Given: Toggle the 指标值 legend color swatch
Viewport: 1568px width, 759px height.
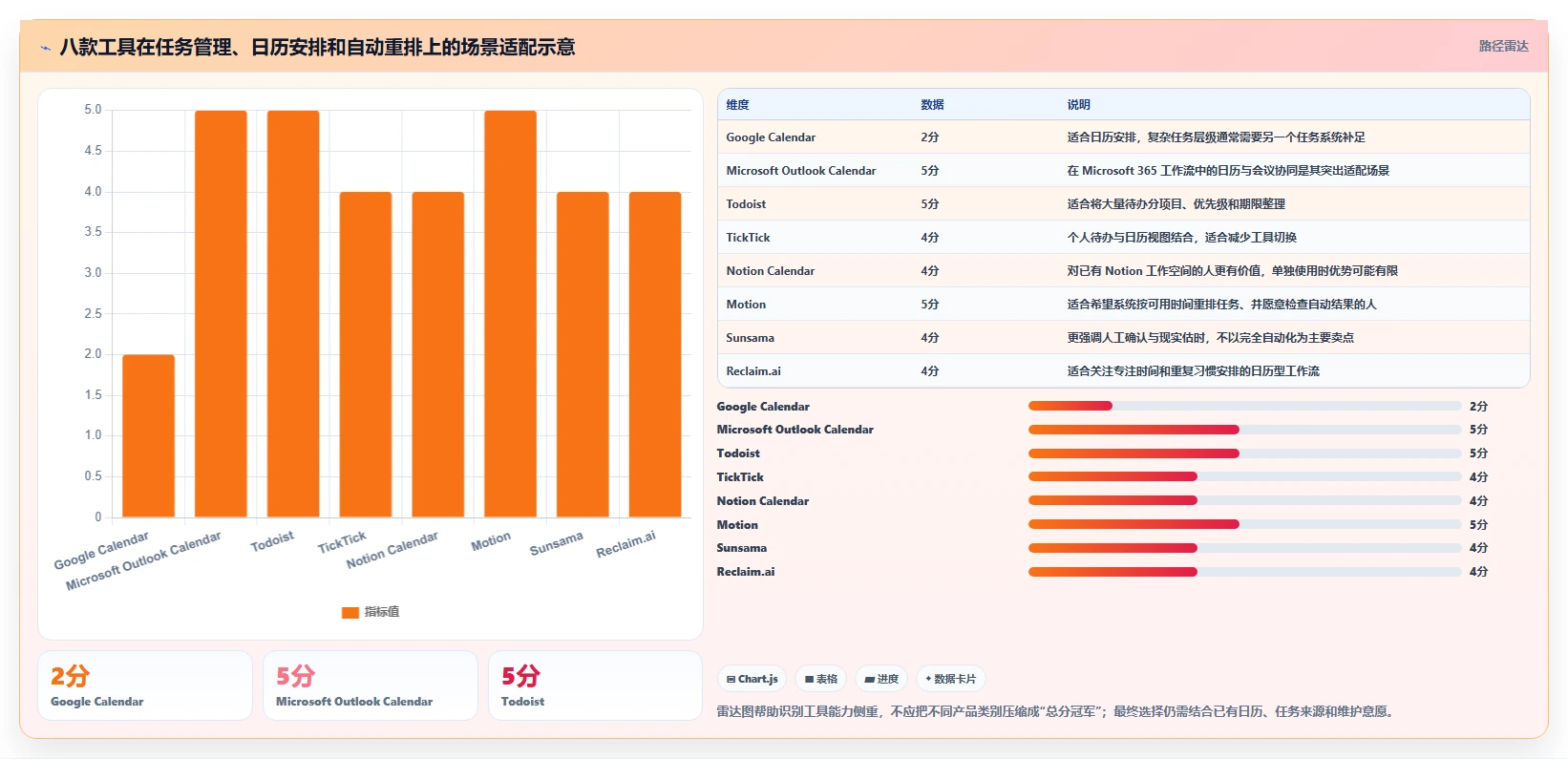Looking at the screenshot, I should point(350,612).
